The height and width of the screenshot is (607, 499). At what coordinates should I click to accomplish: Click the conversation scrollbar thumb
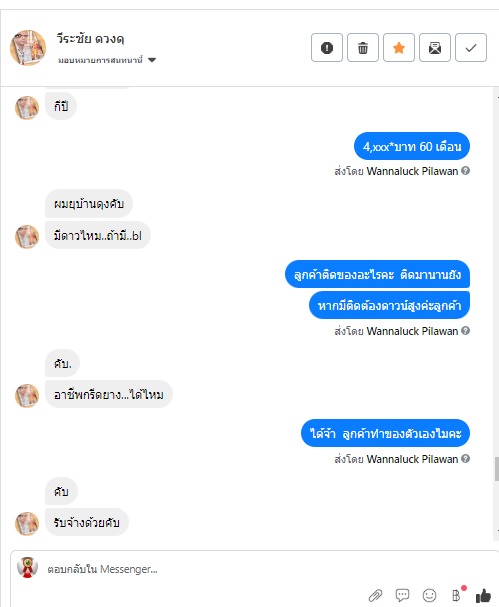496,469
